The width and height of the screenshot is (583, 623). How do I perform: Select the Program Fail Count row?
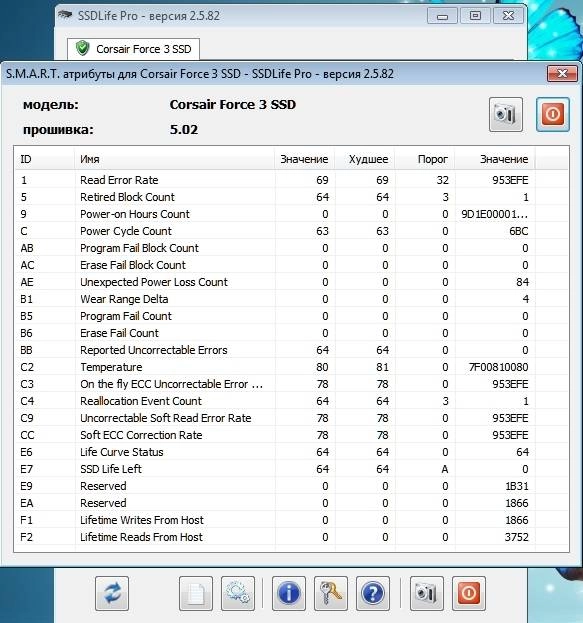(291, 316)
